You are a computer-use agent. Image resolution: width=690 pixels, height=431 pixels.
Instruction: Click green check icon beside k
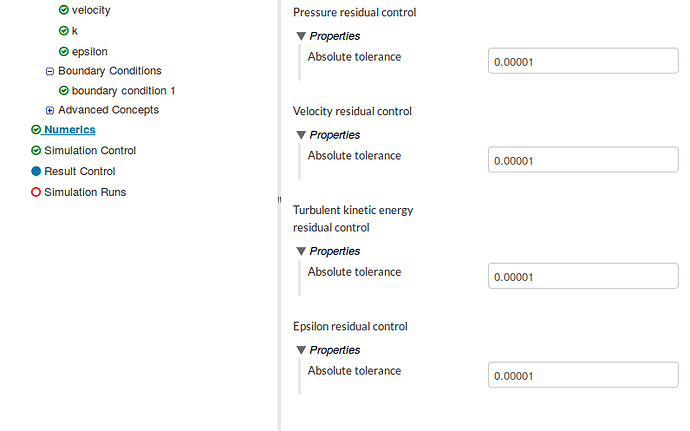point(64,31)
